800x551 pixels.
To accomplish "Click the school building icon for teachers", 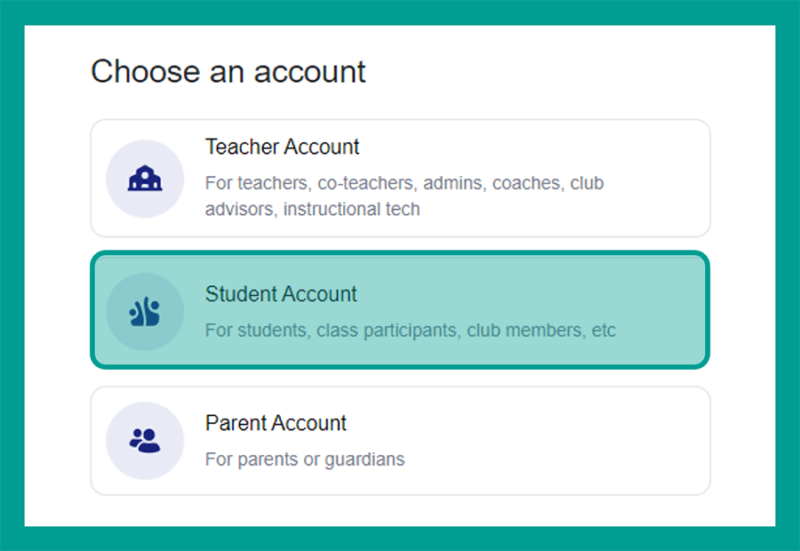I will (145, 179).
